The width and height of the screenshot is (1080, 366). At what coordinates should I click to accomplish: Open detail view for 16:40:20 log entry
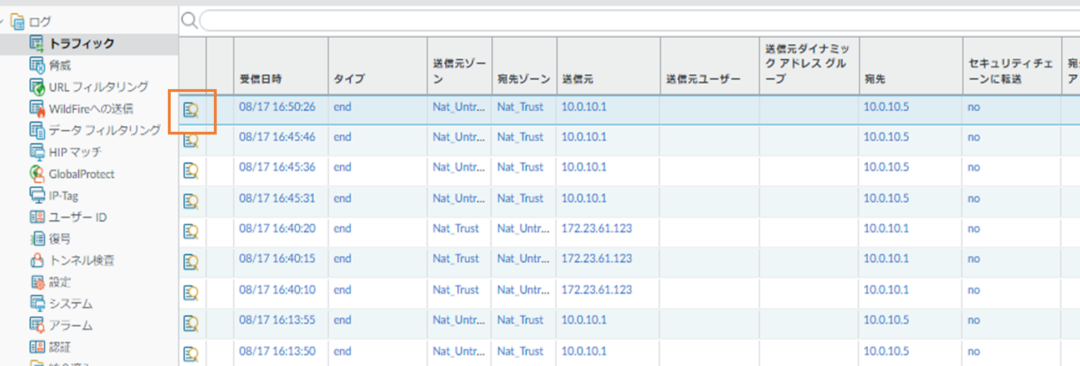(x=191, y=231)
